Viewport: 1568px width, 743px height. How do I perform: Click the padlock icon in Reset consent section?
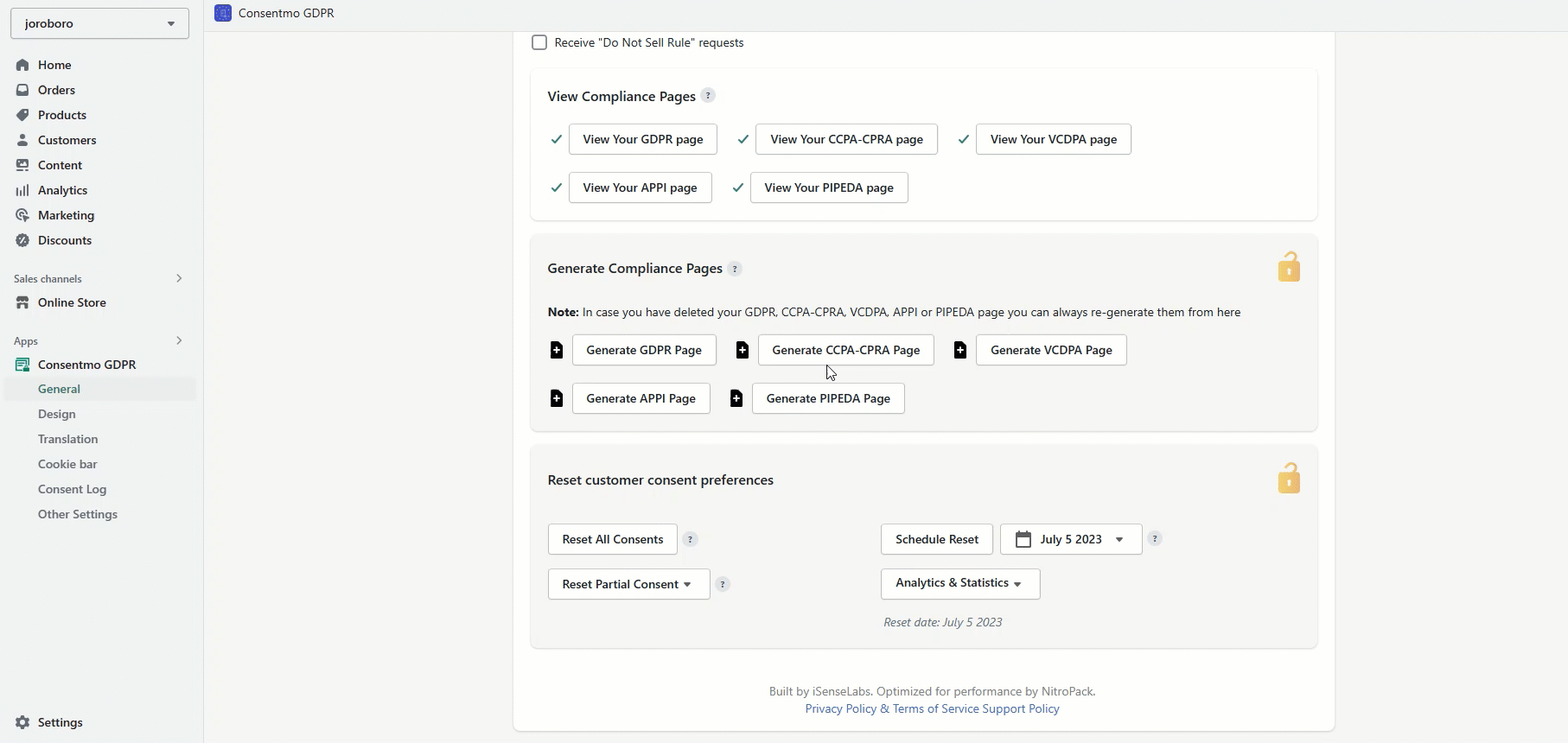[x=1289, y=478]
